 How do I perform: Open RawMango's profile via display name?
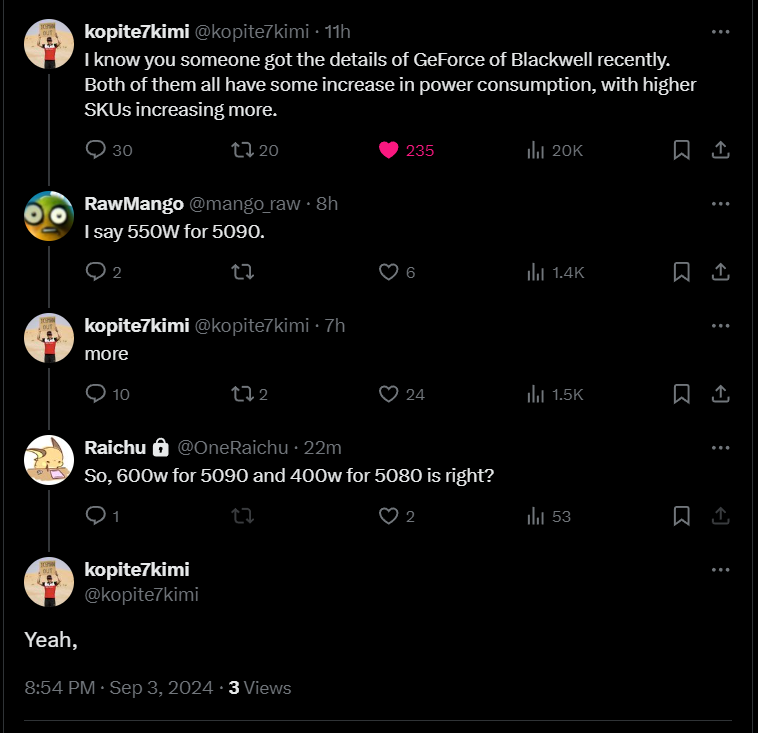(x=133, y=203)
